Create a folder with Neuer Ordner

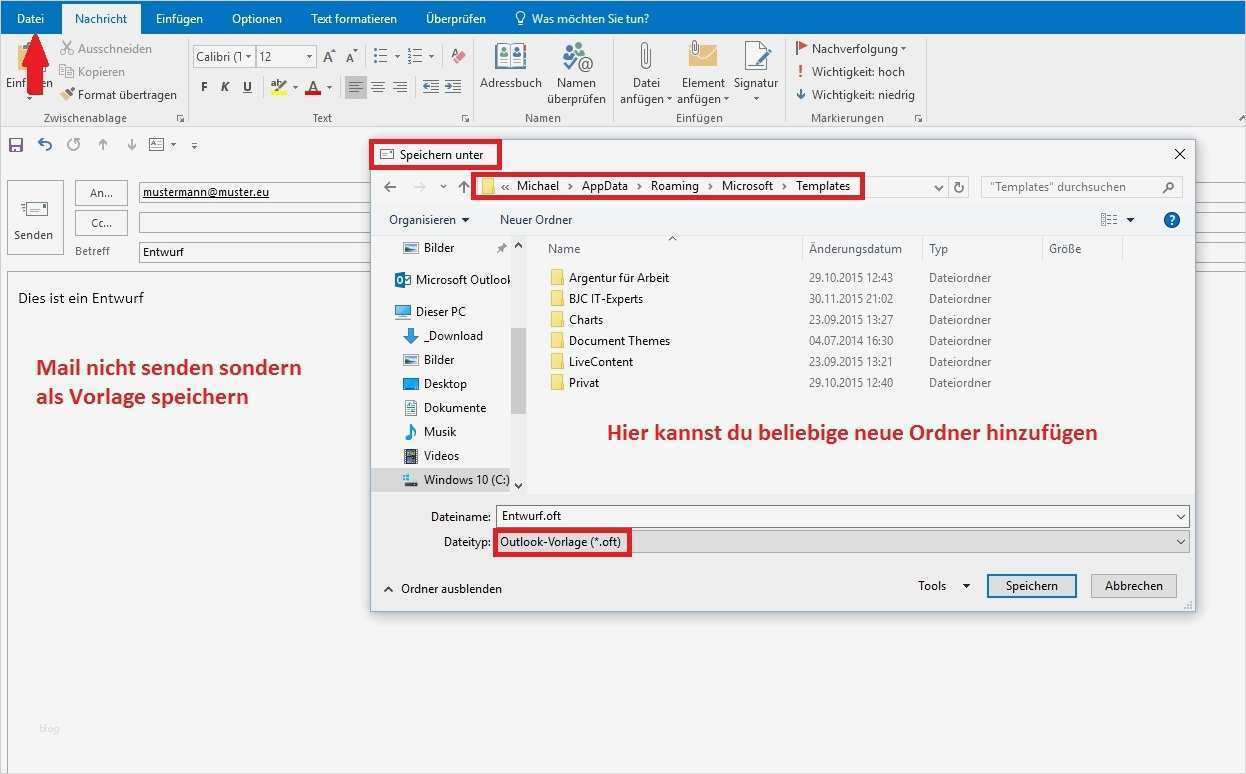coord(538,219)
